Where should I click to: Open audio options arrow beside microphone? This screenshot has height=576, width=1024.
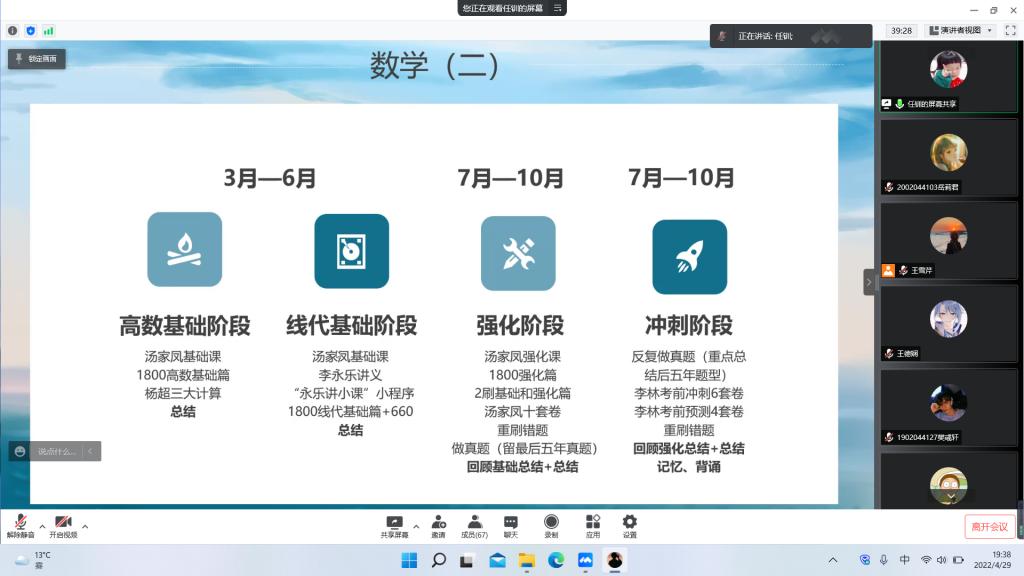click(42, 526)
